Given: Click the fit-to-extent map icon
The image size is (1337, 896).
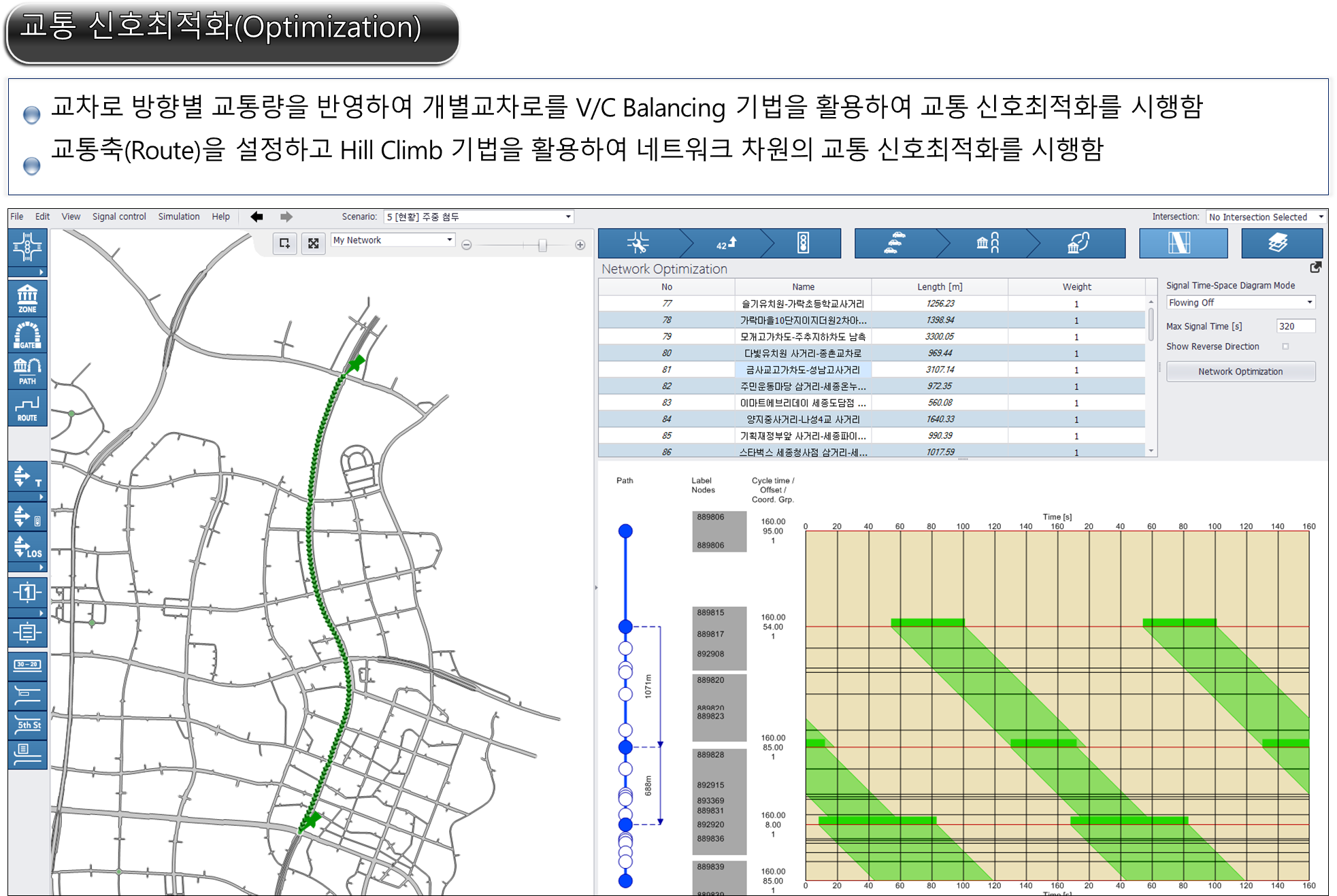Looking at the screenshot, I should point(313,244).
